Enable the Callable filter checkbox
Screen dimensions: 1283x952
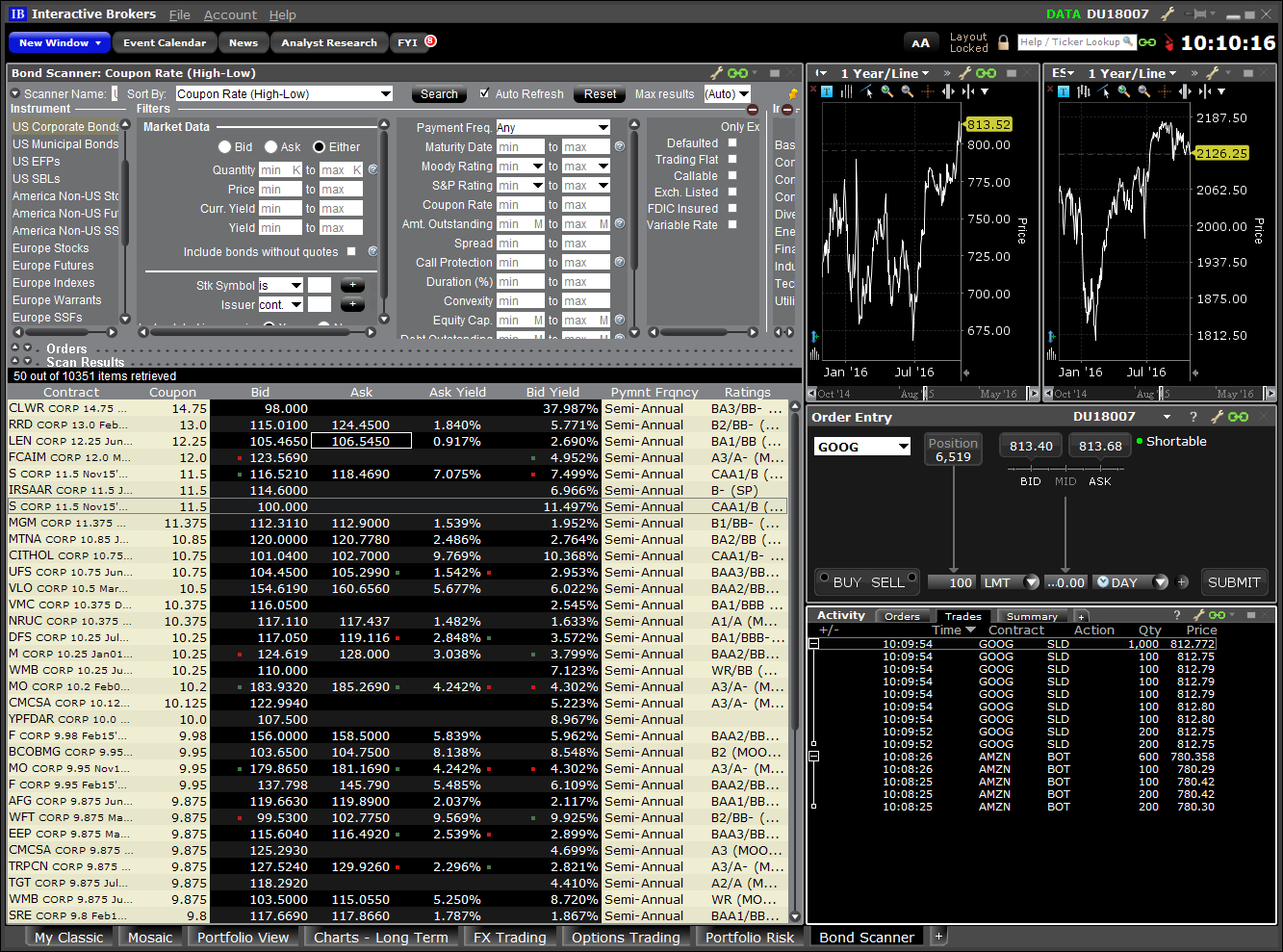(x=731, y=175)
